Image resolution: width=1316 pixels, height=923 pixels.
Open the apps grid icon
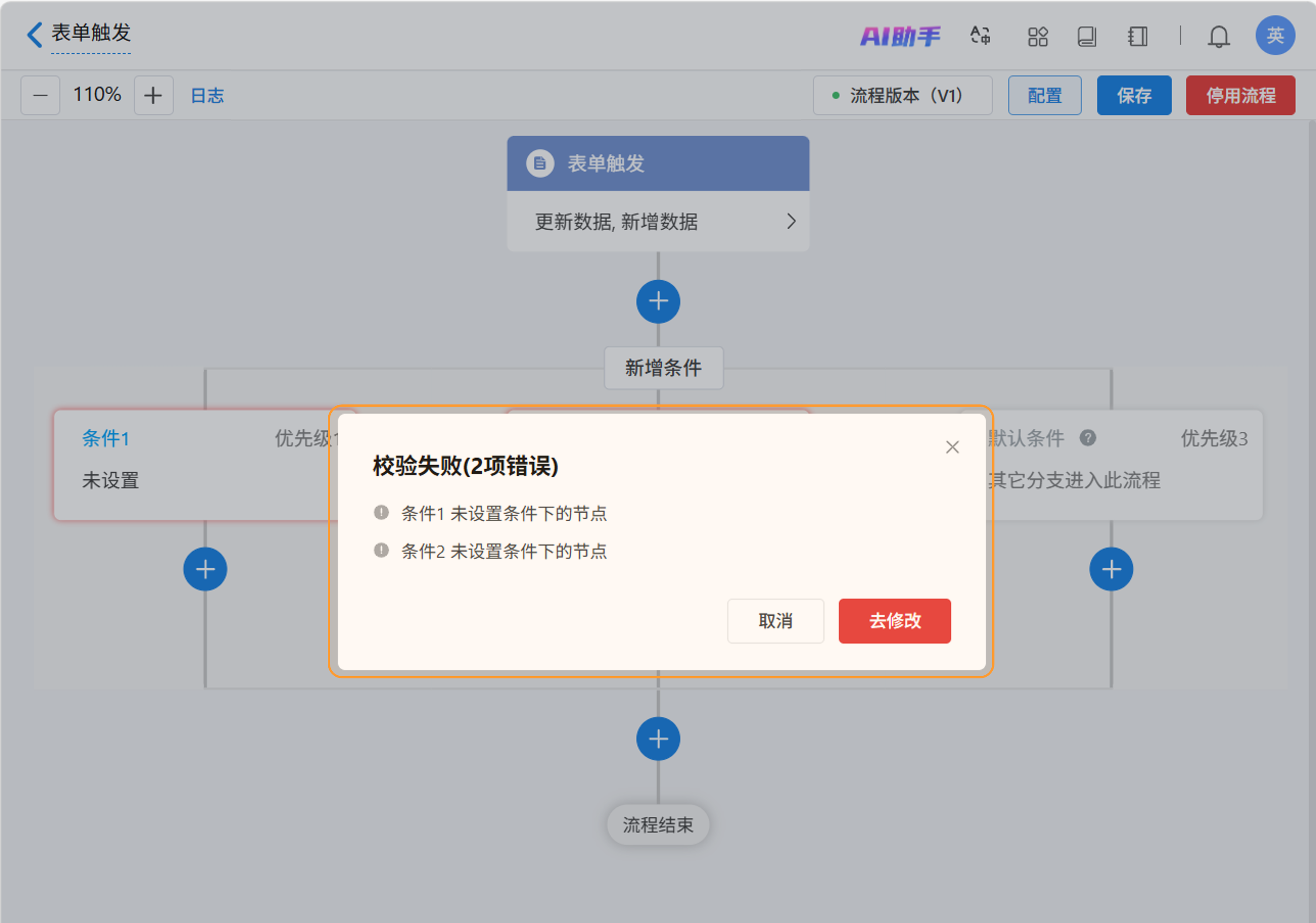[1037, 37]
